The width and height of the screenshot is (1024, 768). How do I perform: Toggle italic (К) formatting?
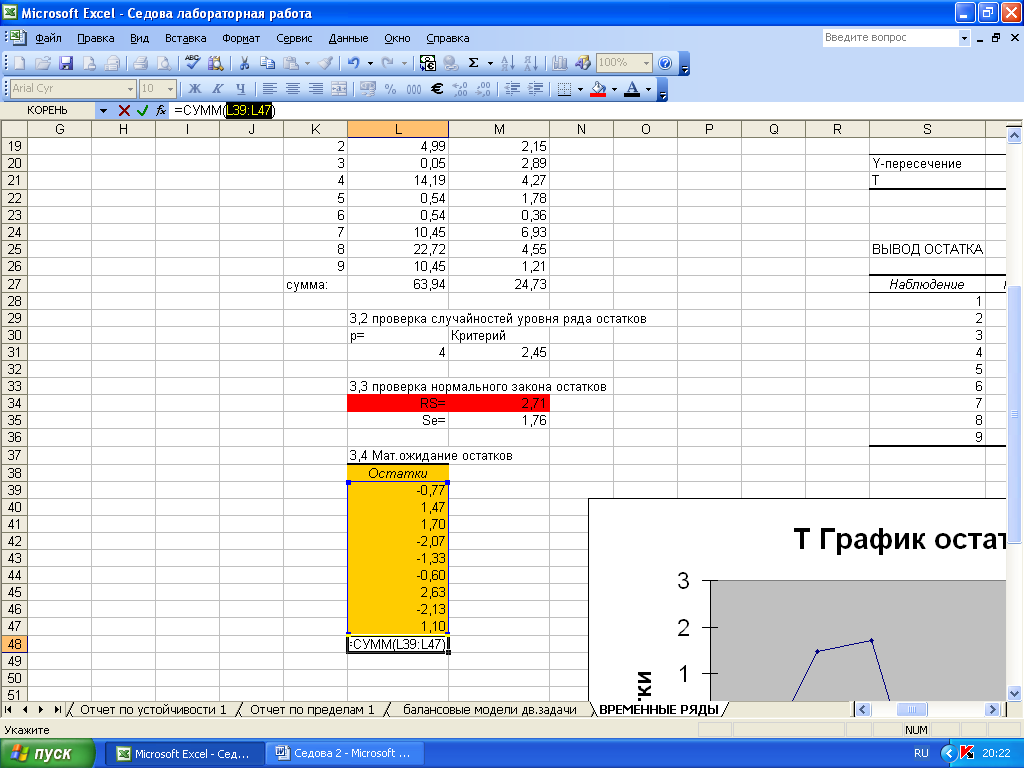click(x=217, y=89)
